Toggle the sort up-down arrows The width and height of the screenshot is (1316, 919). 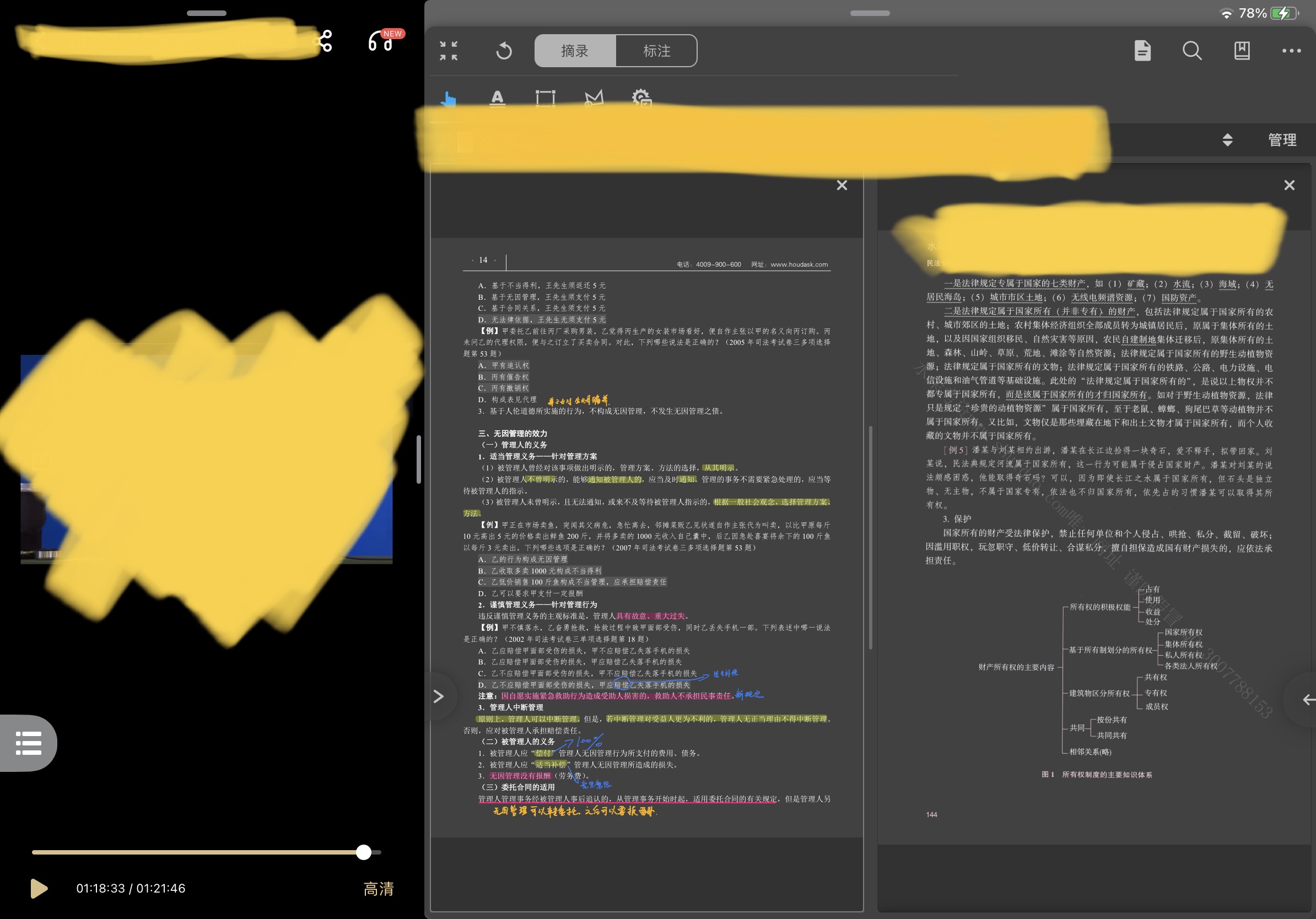[x=1227, y=140]
